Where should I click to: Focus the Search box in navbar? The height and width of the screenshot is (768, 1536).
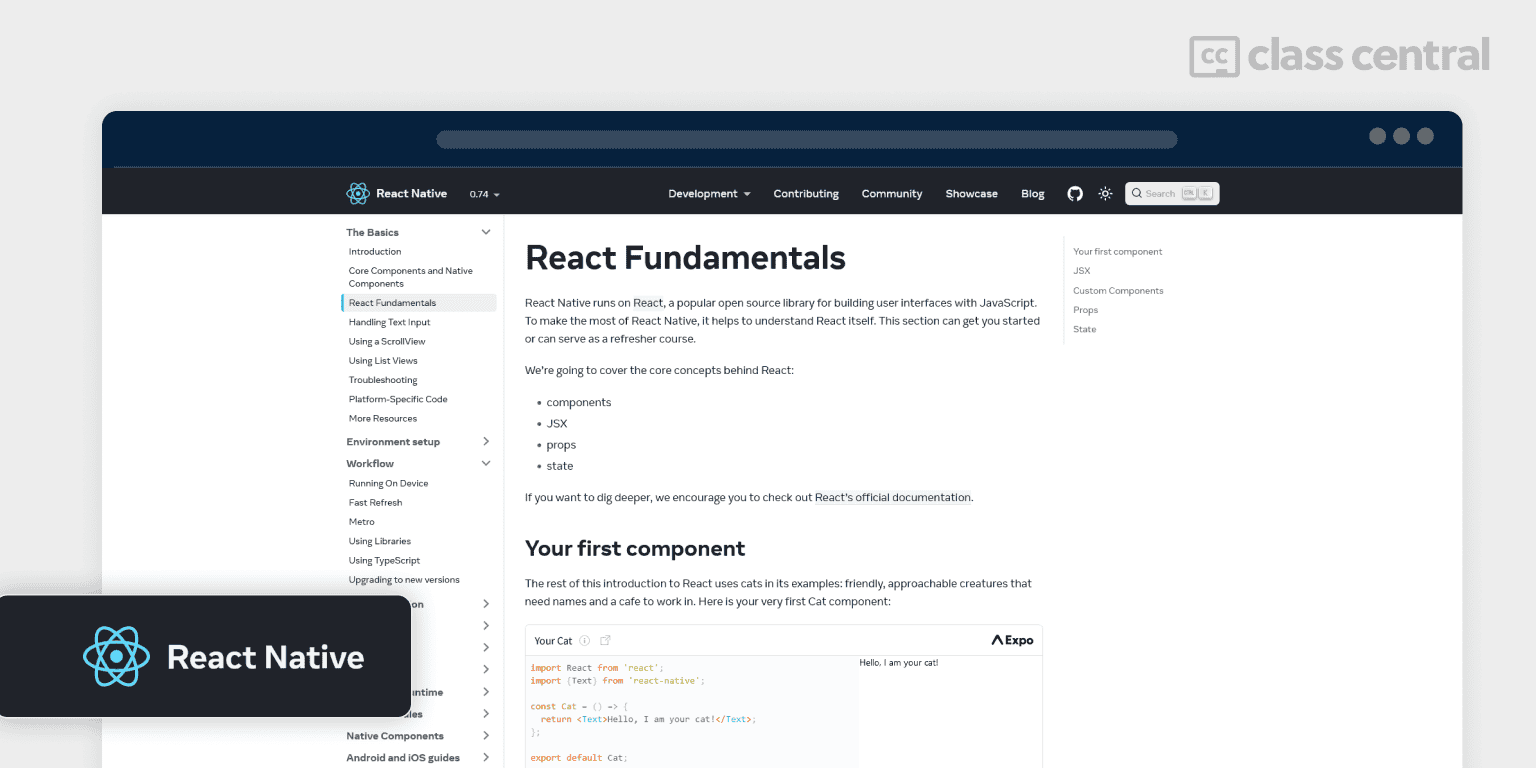coord(1172,193)
